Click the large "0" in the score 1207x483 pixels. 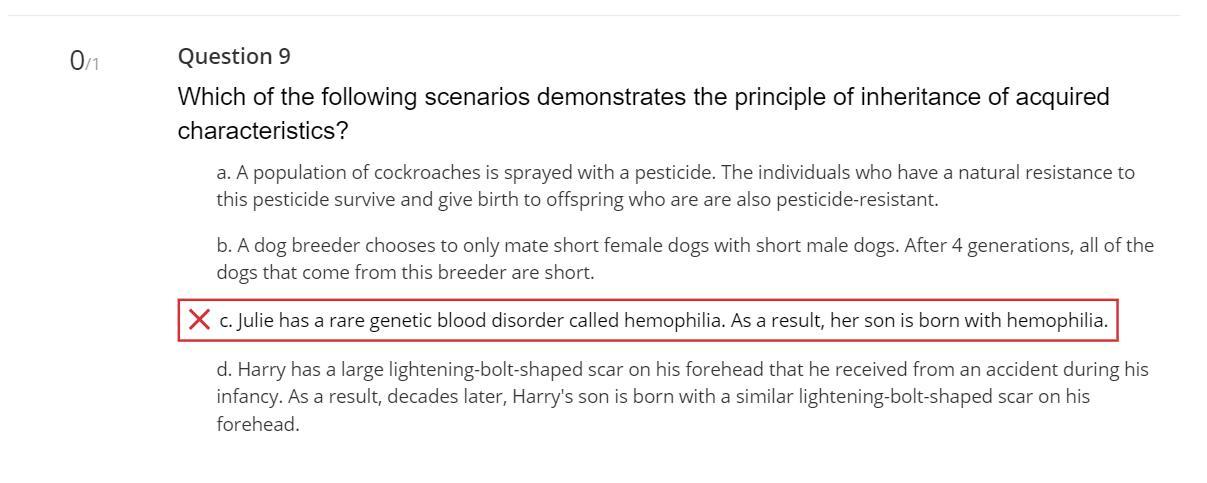click(77, 62)
